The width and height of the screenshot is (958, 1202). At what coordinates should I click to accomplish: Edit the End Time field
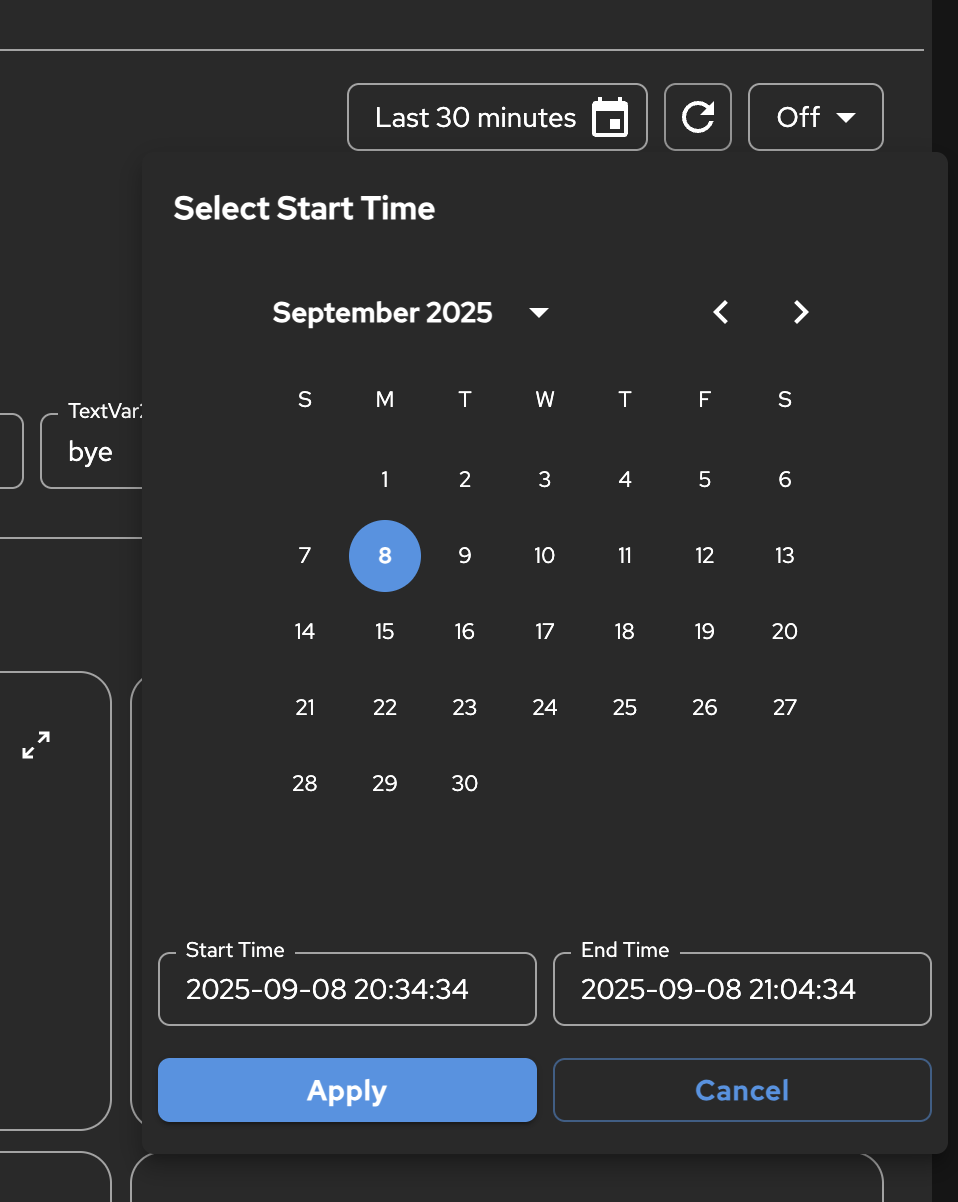coord(742,990)
